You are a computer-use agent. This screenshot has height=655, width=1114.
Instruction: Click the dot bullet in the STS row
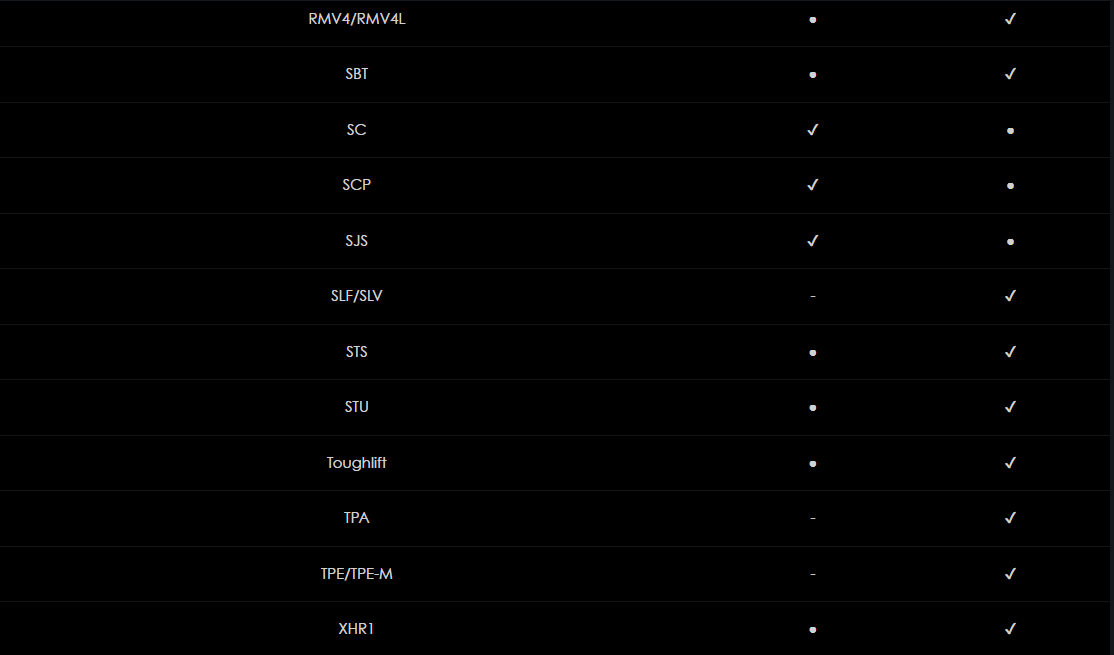[x=813, y=353]
